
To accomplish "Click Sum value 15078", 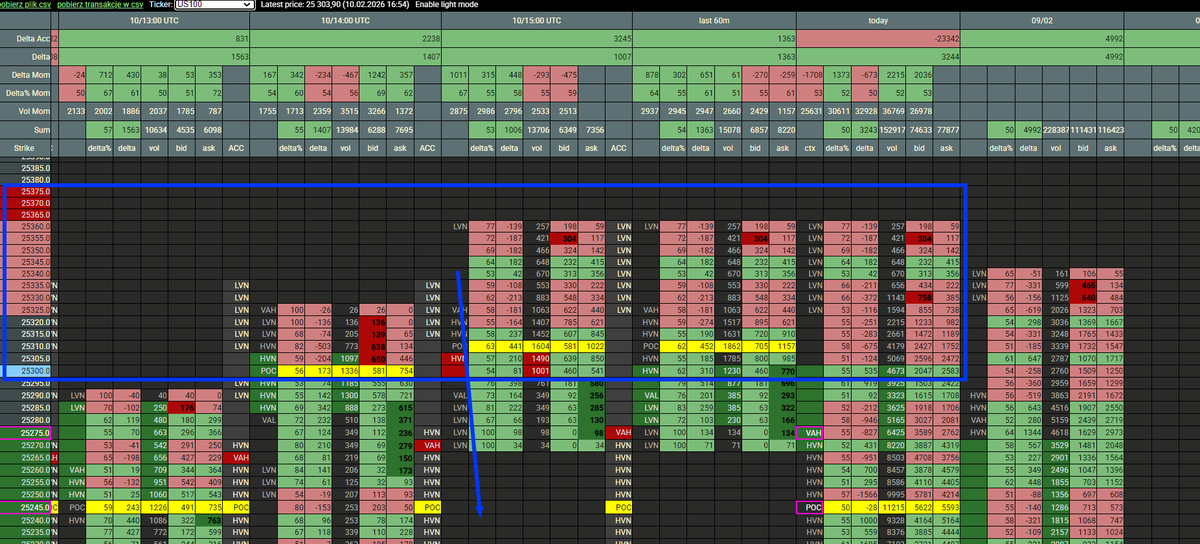I will point(728,130).
